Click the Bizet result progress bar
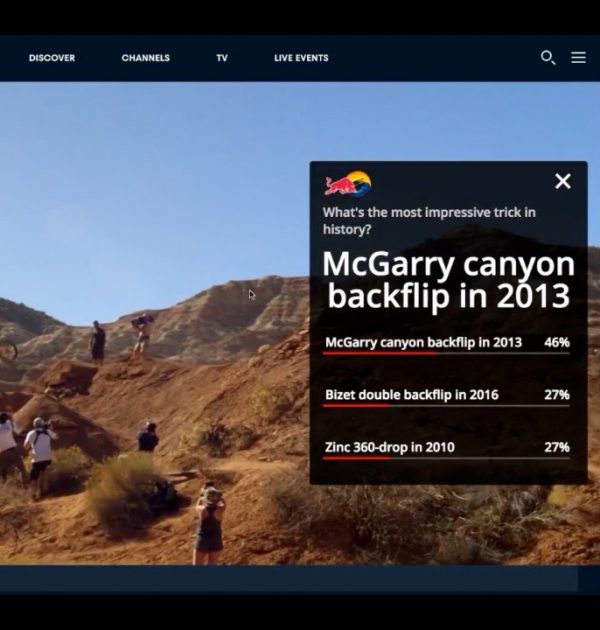Image resolution: width=600 pixels, height=630 pixels. click(446, 405)
